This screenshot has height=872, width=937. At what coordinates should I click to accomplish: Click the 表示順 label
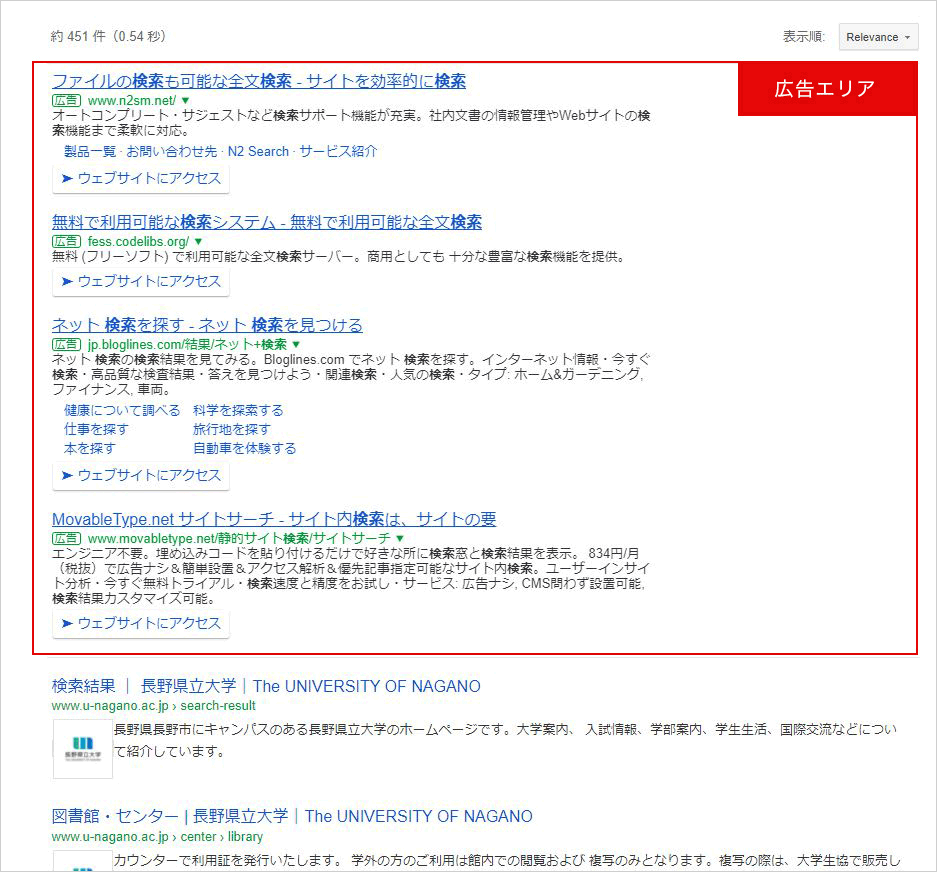click(804, 37)
